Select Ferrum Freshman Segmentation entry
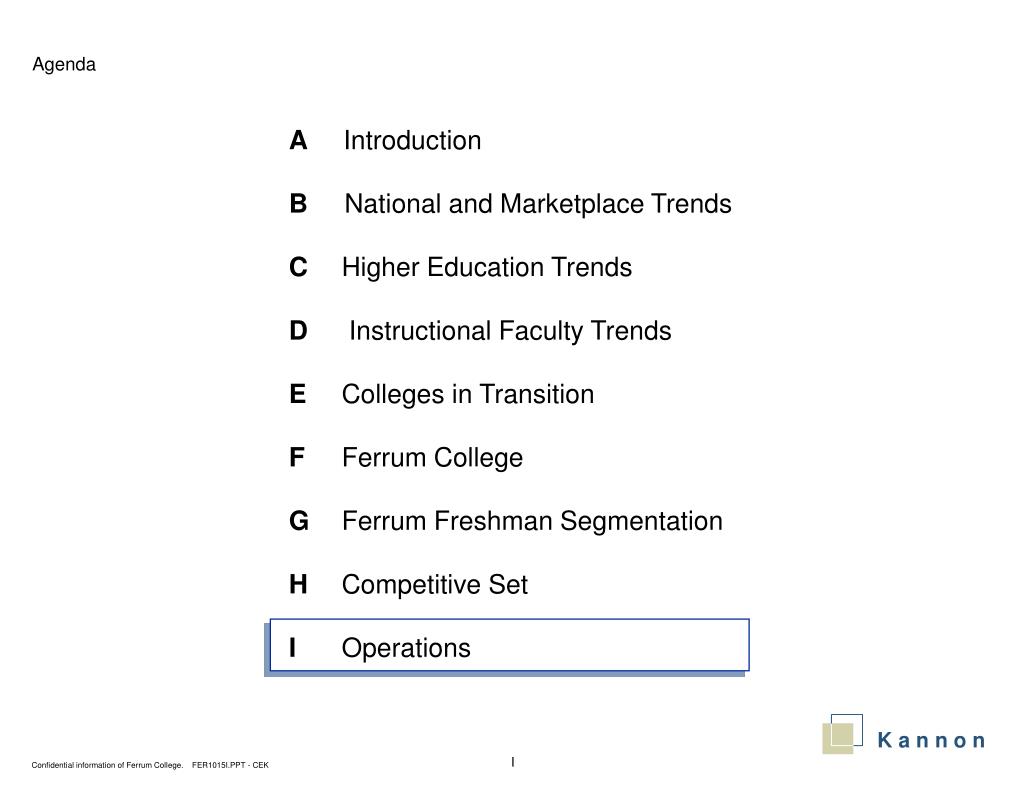This screenshot has height=785, width=1023. (x=532, y=521)
